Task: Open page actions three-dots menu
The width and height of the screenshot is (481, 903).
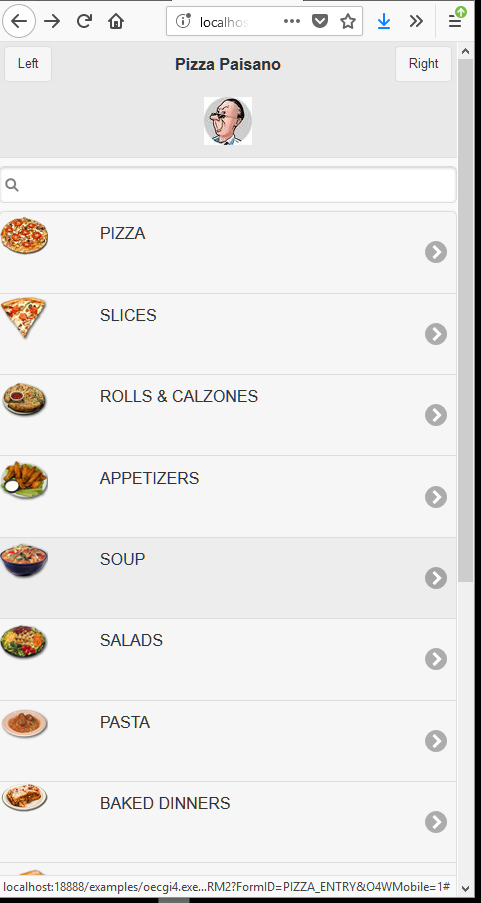Action: tap(292, 21)
